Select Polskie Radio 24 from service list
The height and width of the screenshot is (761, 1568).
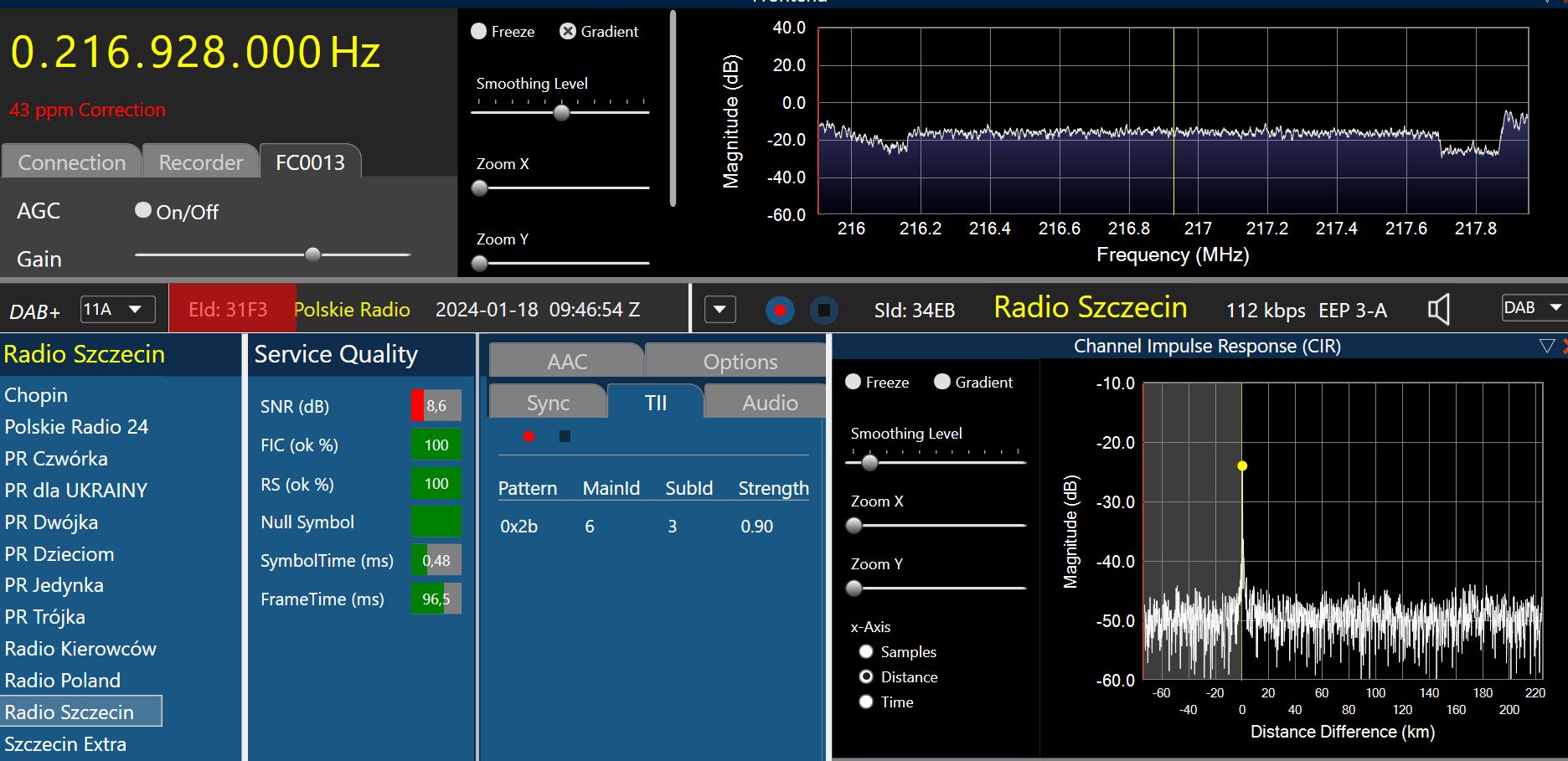coord(76,427)
